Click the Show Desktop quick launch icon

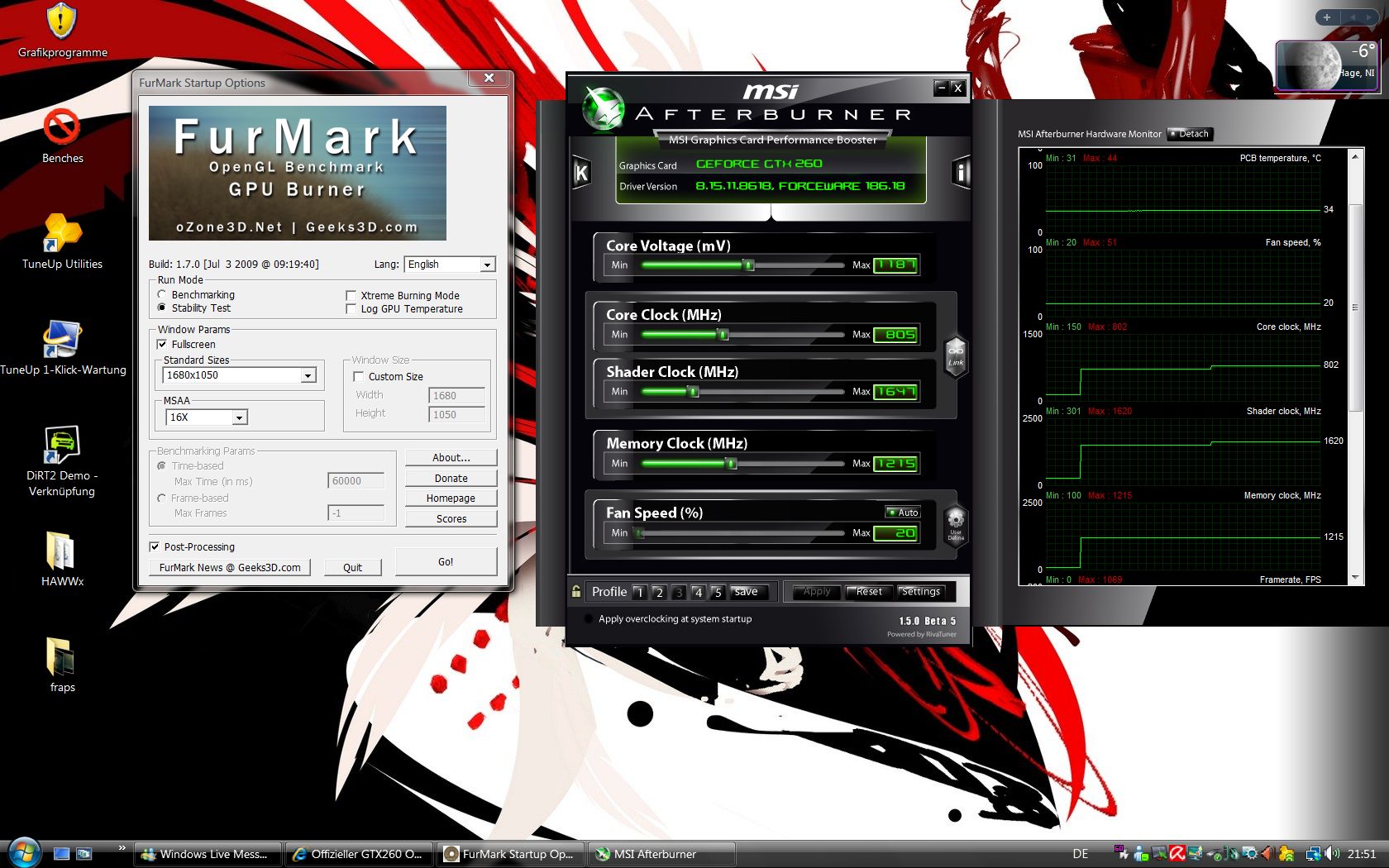[x=61, y=854]
